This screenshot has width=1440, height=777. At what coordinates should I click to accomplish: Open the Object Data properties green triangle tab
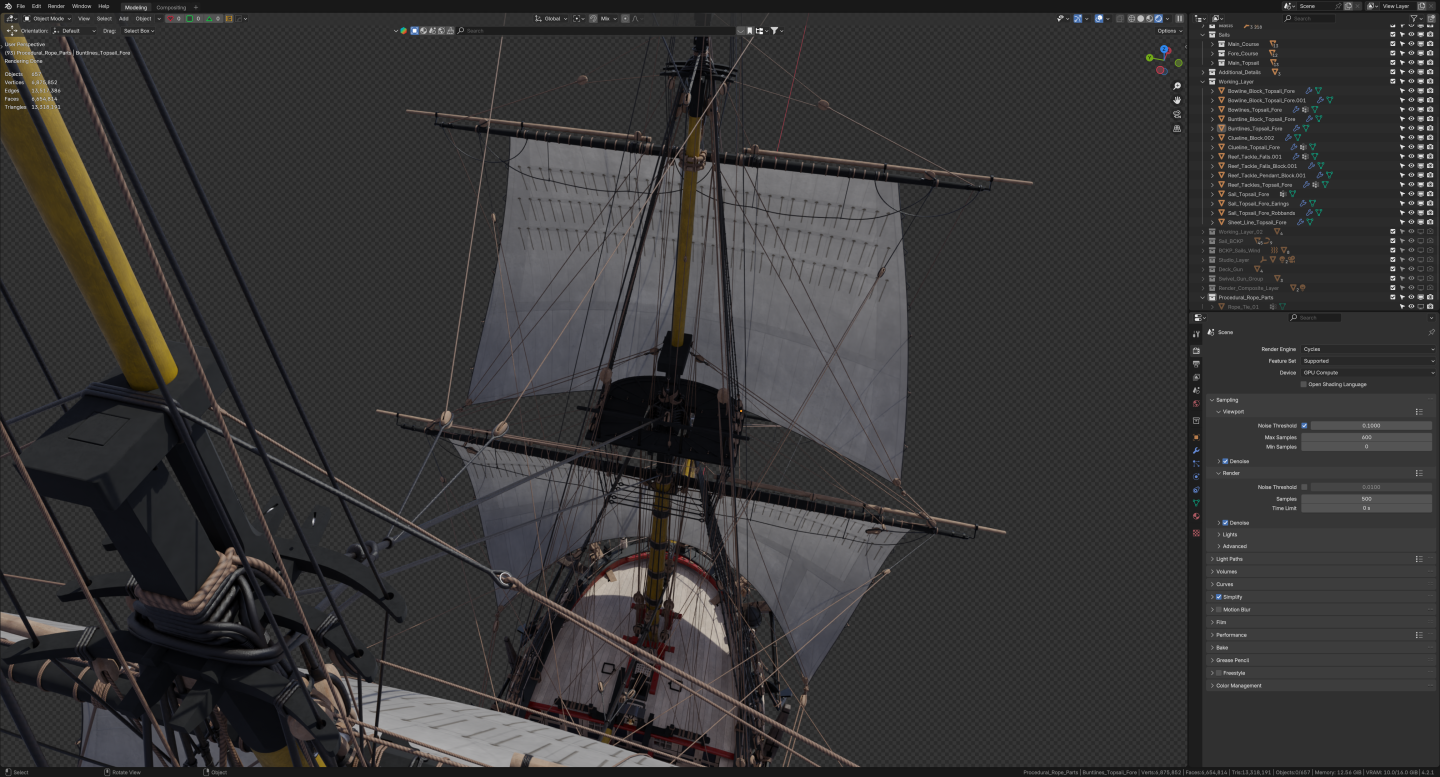1196,503
